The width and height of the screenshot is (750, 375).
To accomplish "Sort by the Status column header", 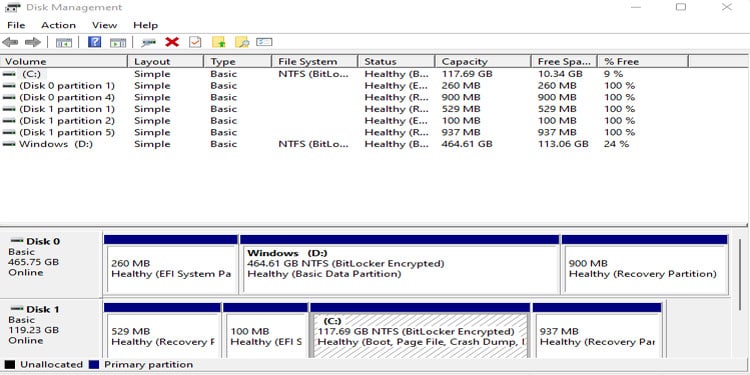I will (x=397, y=62).
